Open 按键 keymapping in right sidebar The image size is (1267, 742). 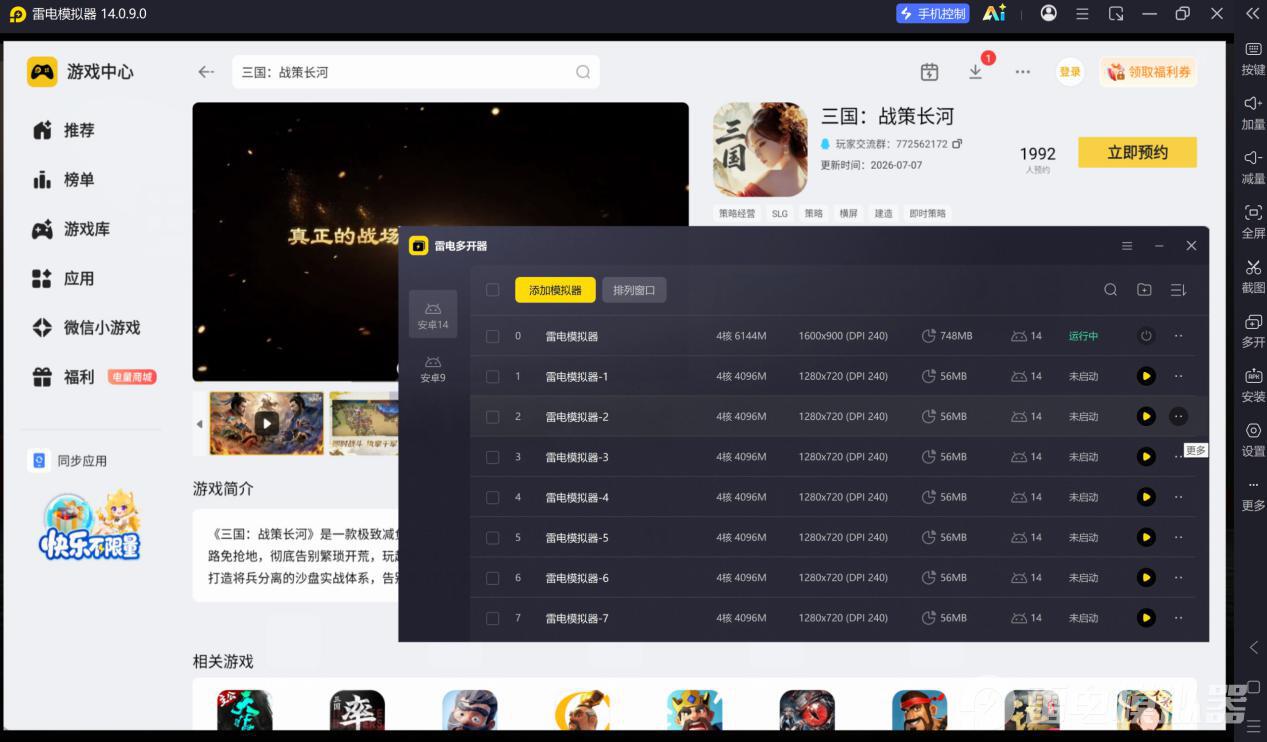pyautogui.click(x=1253, y=59)
